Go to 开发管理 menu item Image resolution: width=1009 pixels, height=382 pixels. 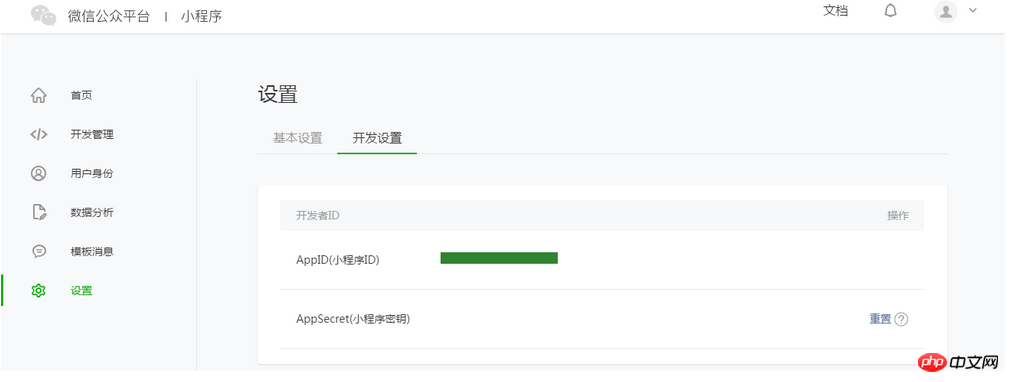92,134
